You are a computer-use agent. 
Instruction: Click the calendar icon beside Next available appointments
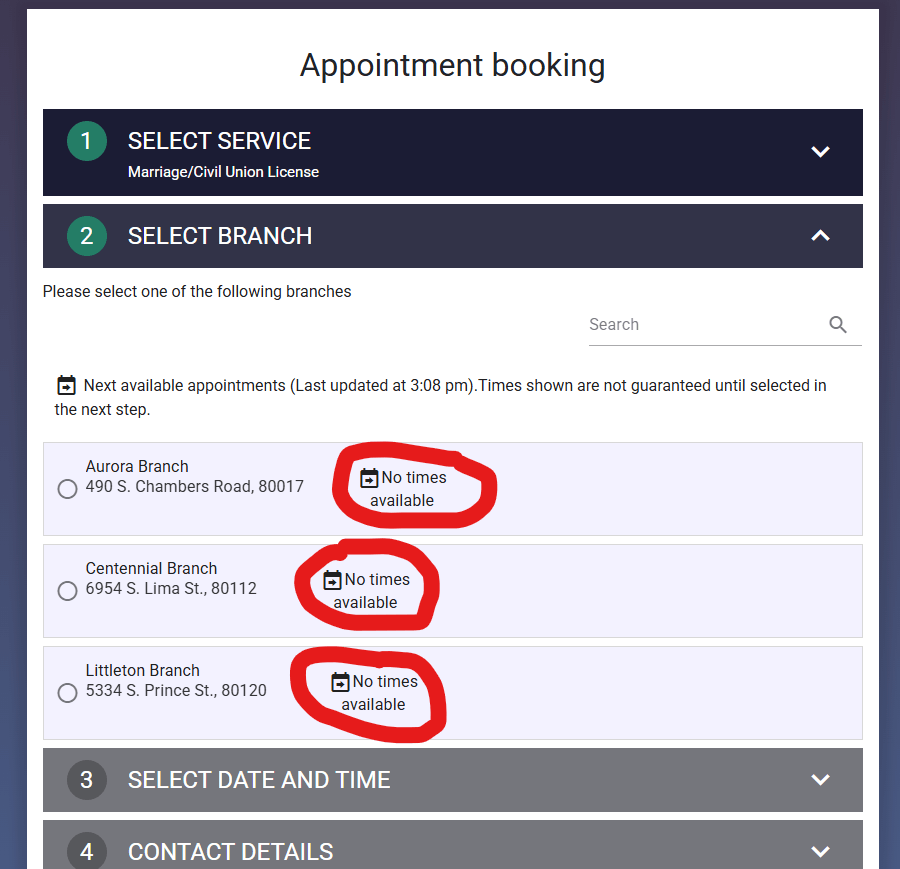pos(66,385)
